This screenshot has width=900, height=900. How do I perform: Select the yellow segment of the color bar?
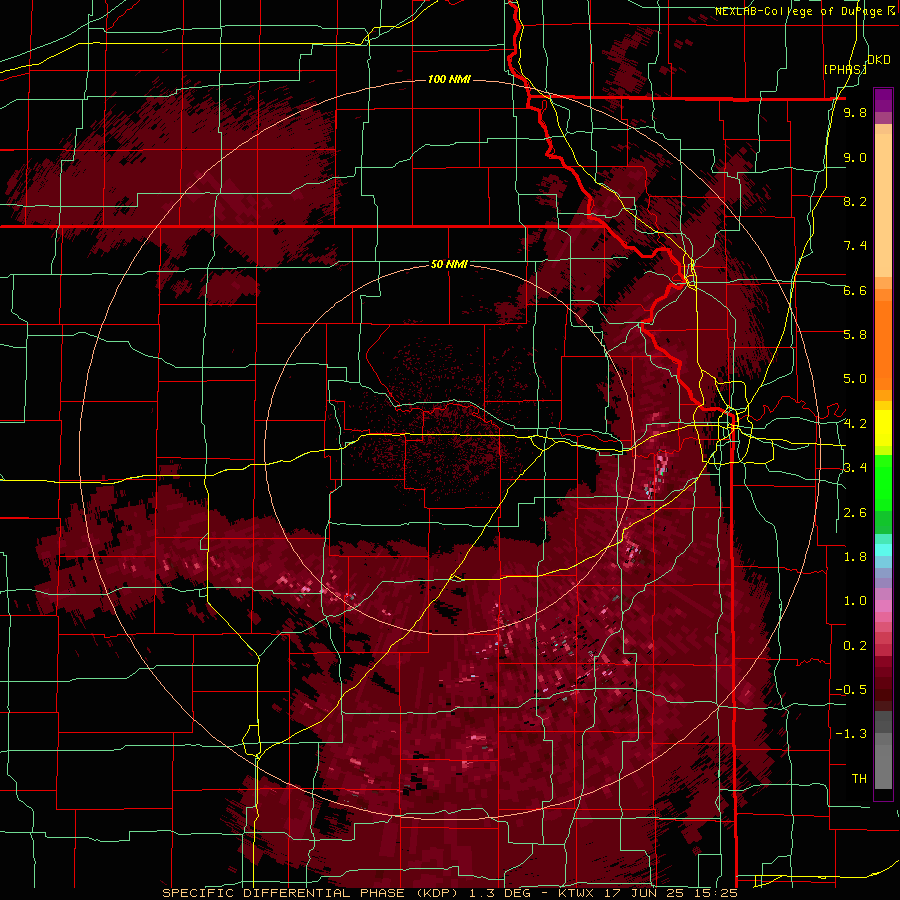pyautogui.click(x=883, y=428)
